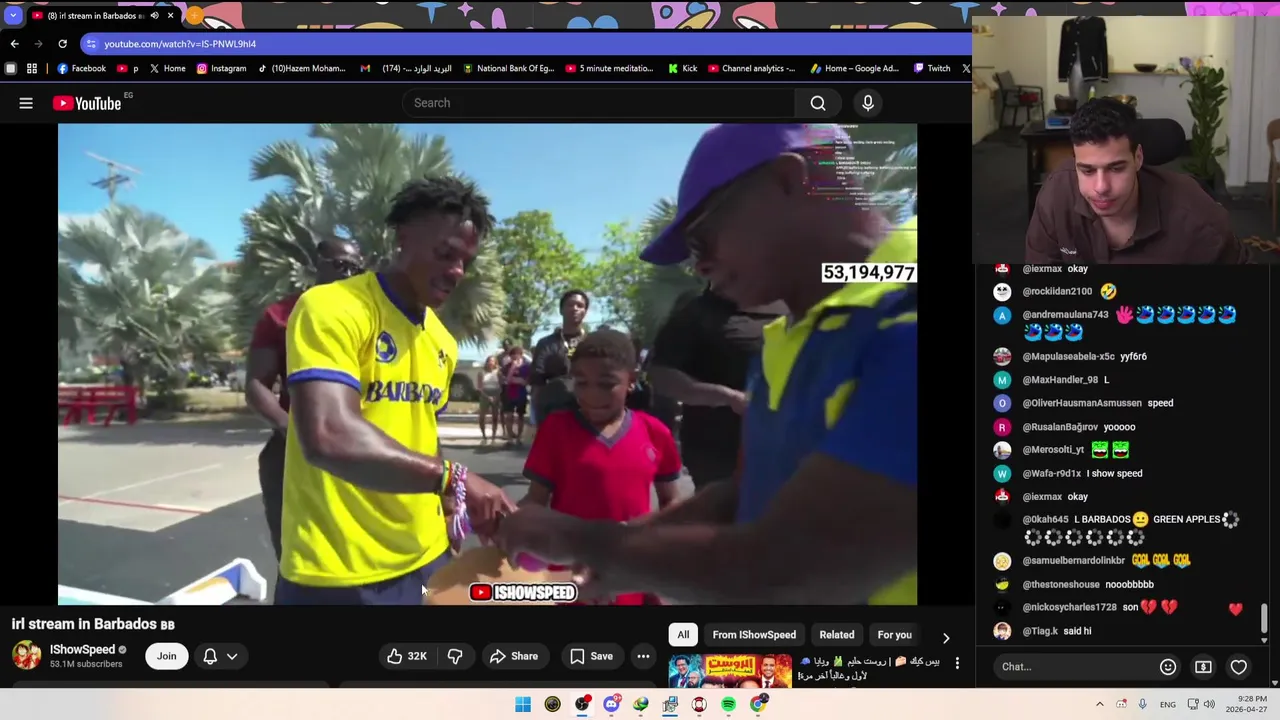Image resolution: width=1280 pixels, height=720 pixels.
Task: Open the Discord taskbar icon
Action: point(611,705)
